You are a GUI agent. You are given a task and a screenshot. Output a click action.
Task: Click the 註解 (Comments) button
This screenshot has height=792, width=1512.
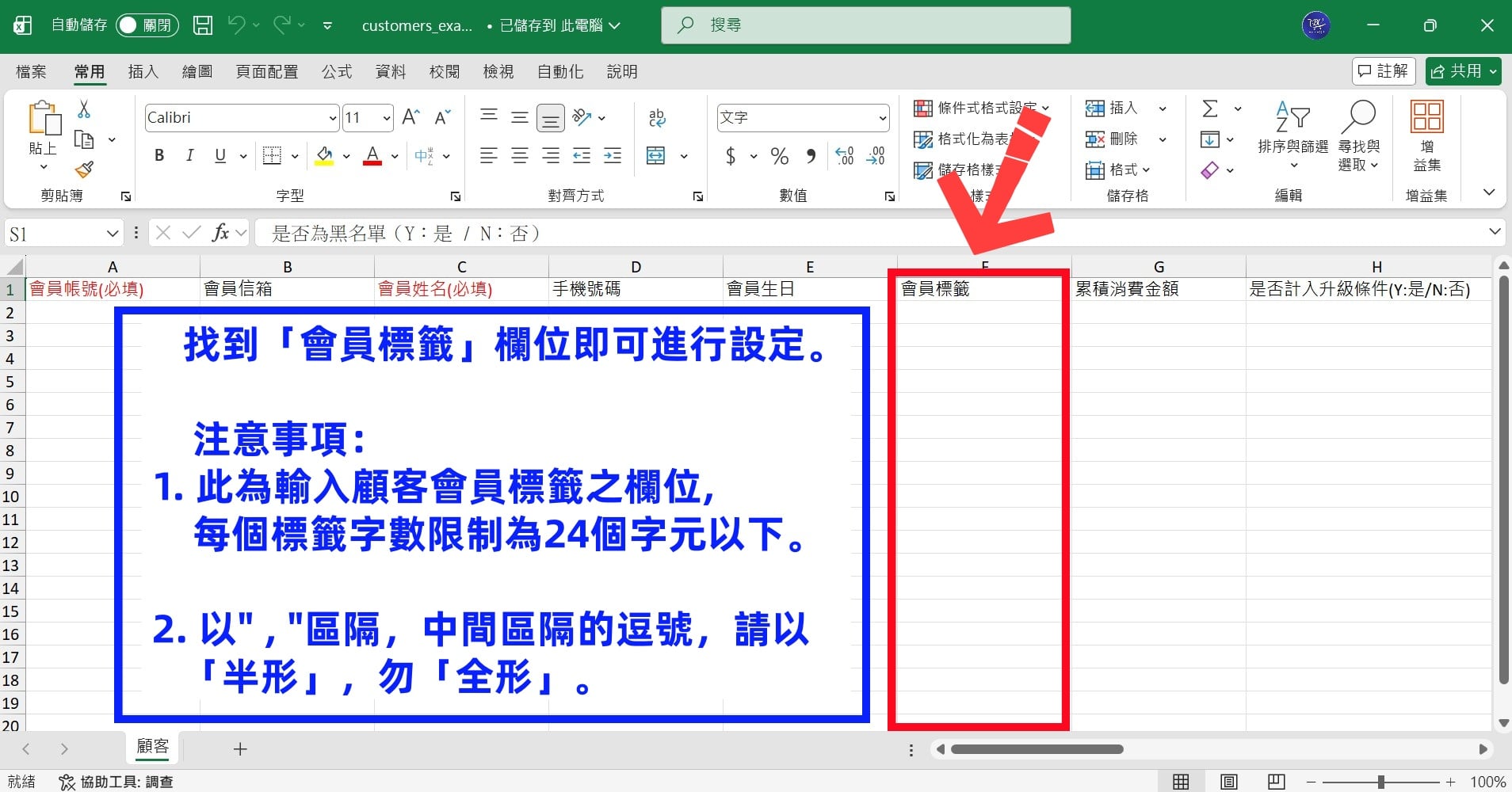click(1384, 71)
